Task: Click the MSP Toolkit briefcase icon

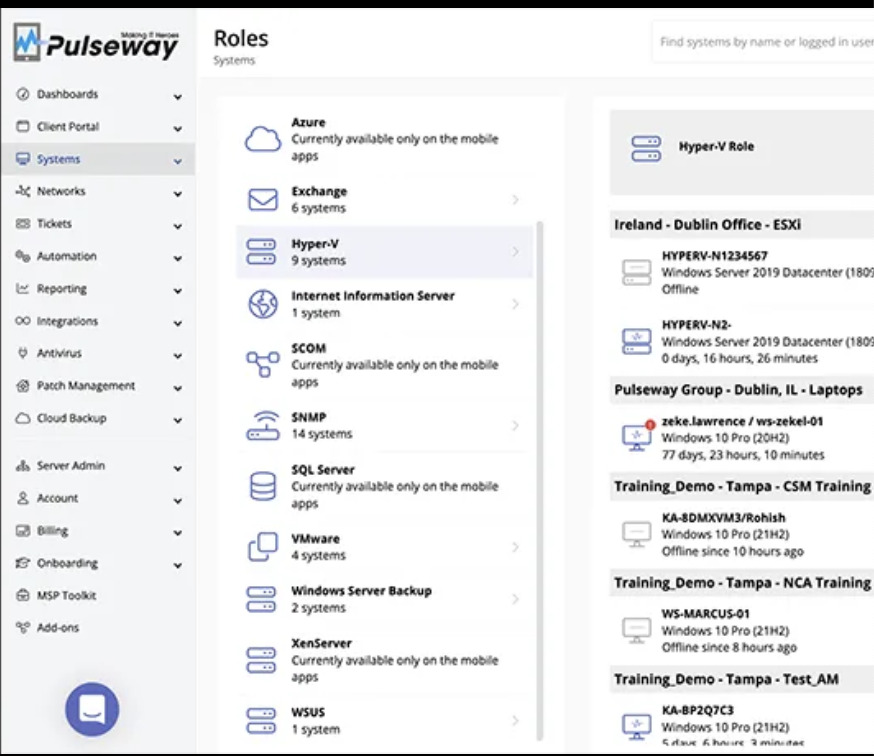Action: click(x=22, y=595)
